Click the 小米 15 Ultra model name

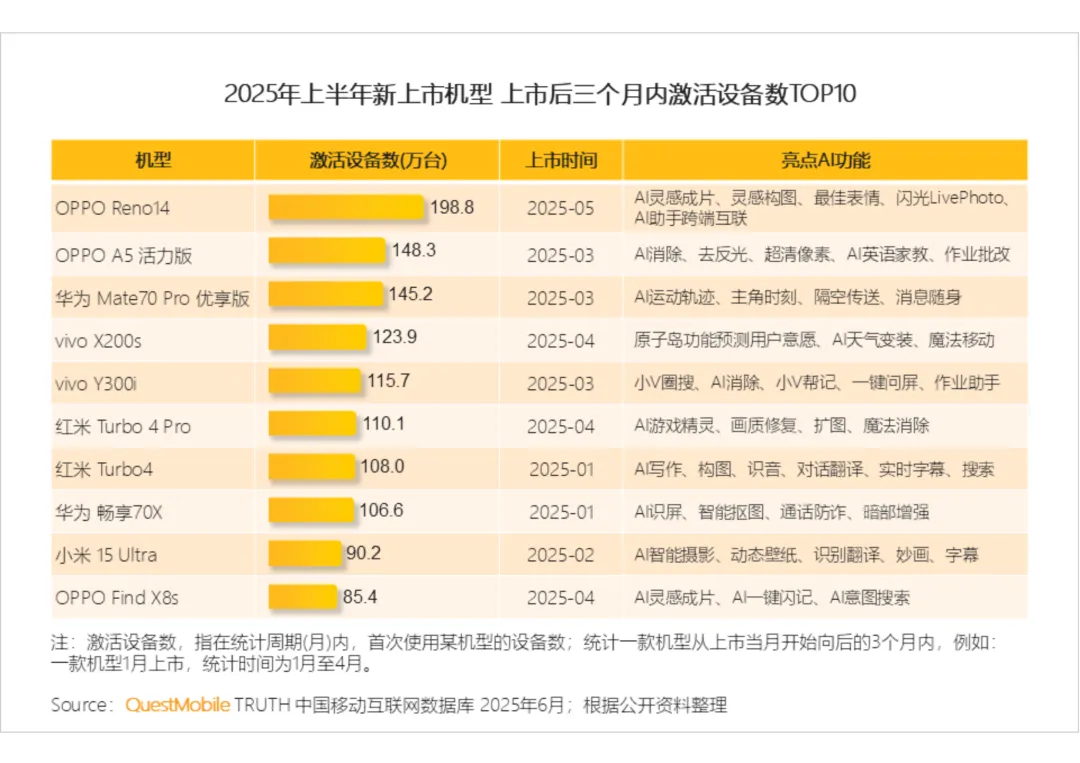point(106,555)
